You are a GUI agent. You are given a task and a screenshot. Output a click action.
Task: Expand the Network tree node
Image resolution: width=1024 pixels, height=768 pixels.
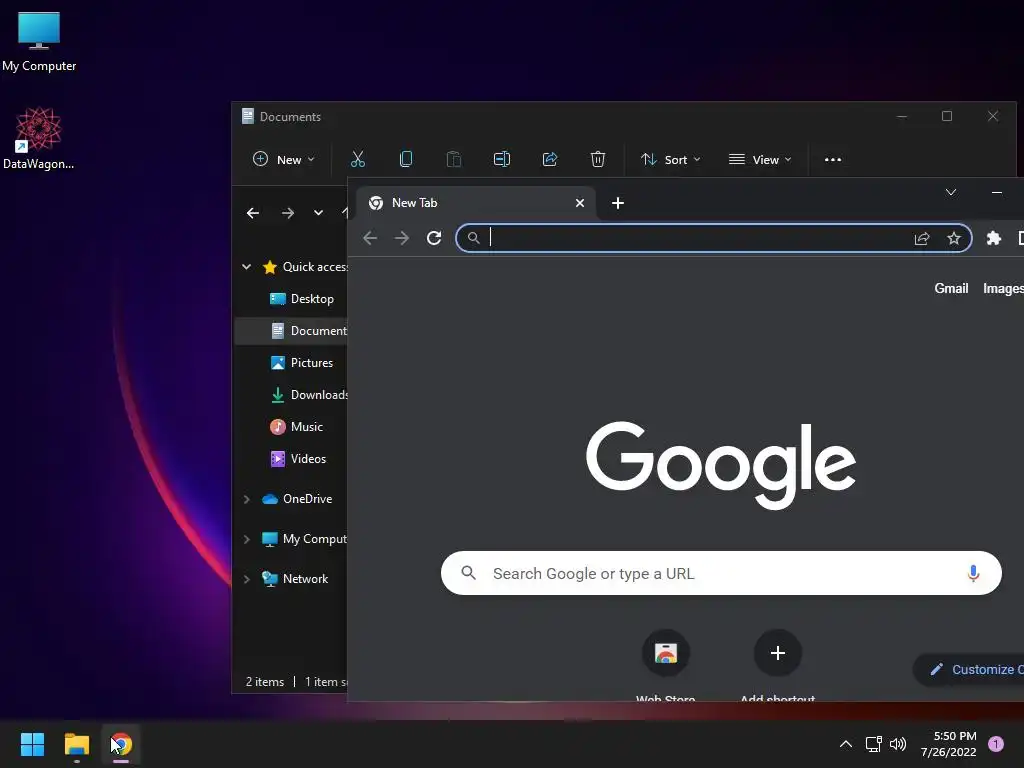coord(246,579)
